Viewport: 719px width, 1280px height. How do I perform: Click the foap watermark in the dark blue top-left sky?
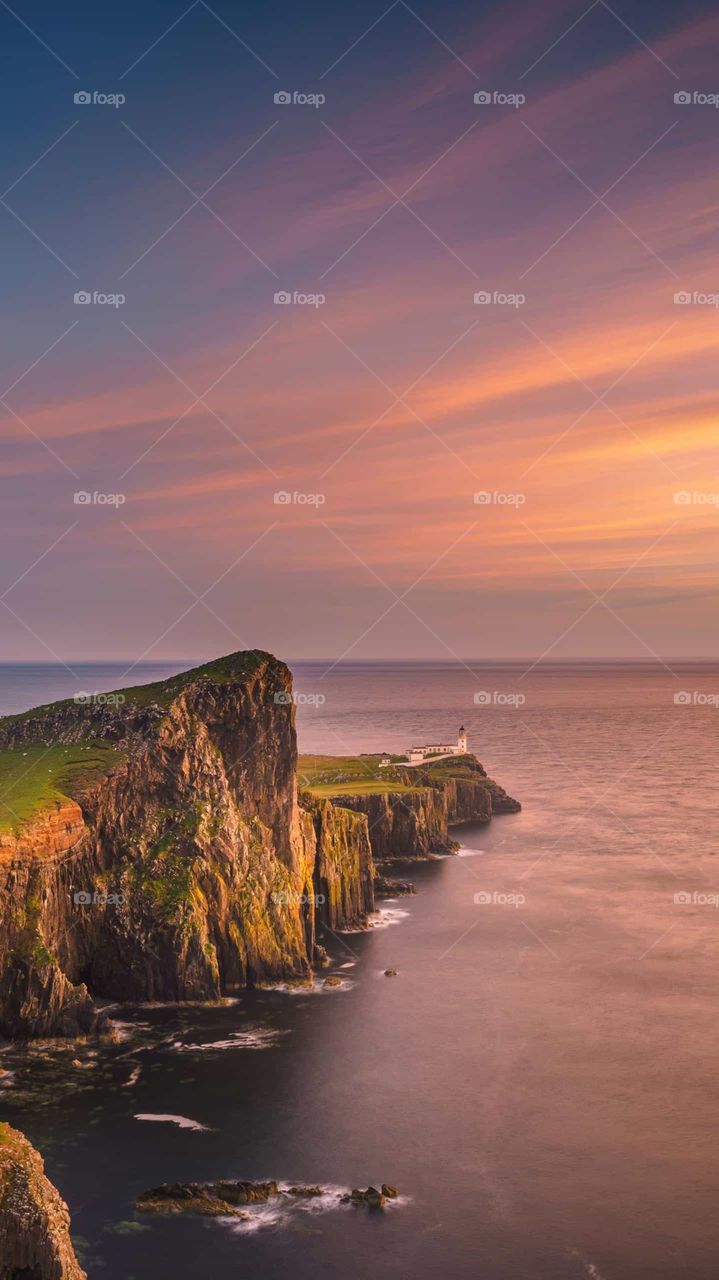pos(99,99)
